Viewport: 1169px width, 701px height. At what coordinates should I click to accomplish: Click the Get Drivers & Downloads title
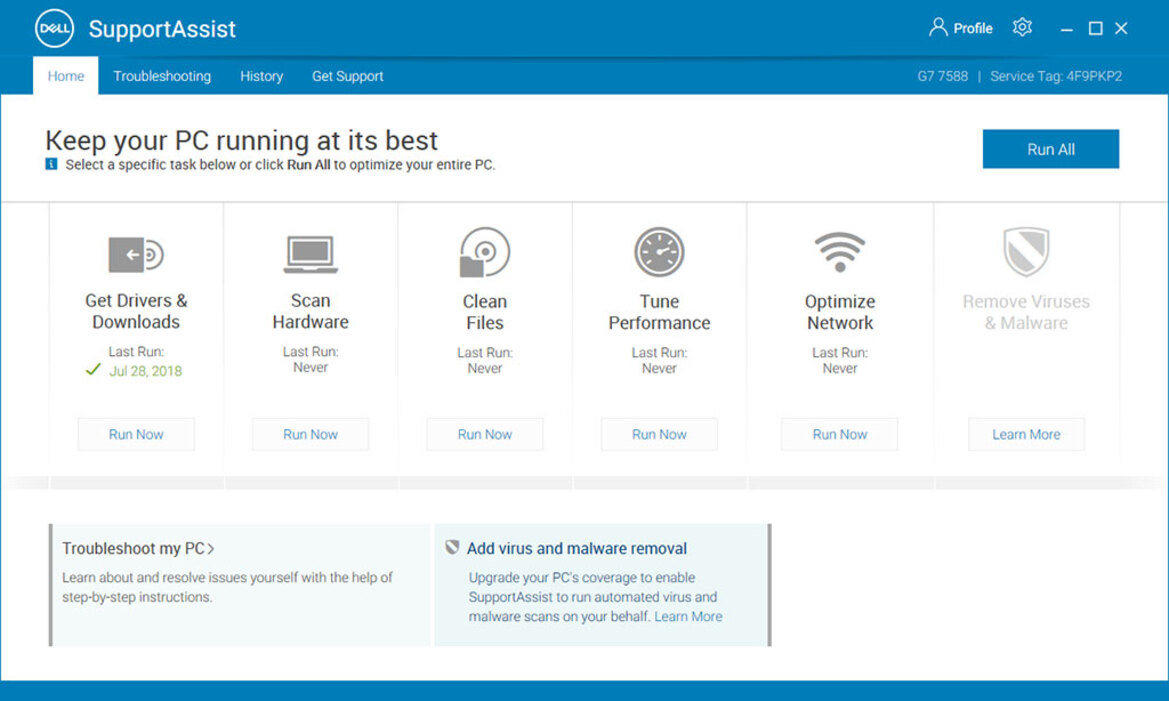pos(136,311)
